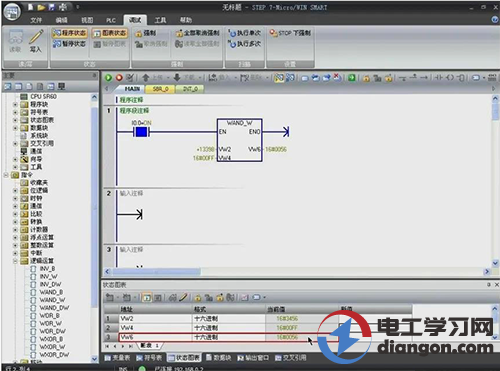Click the compile icon in editor toolbar

pos(130,78)
